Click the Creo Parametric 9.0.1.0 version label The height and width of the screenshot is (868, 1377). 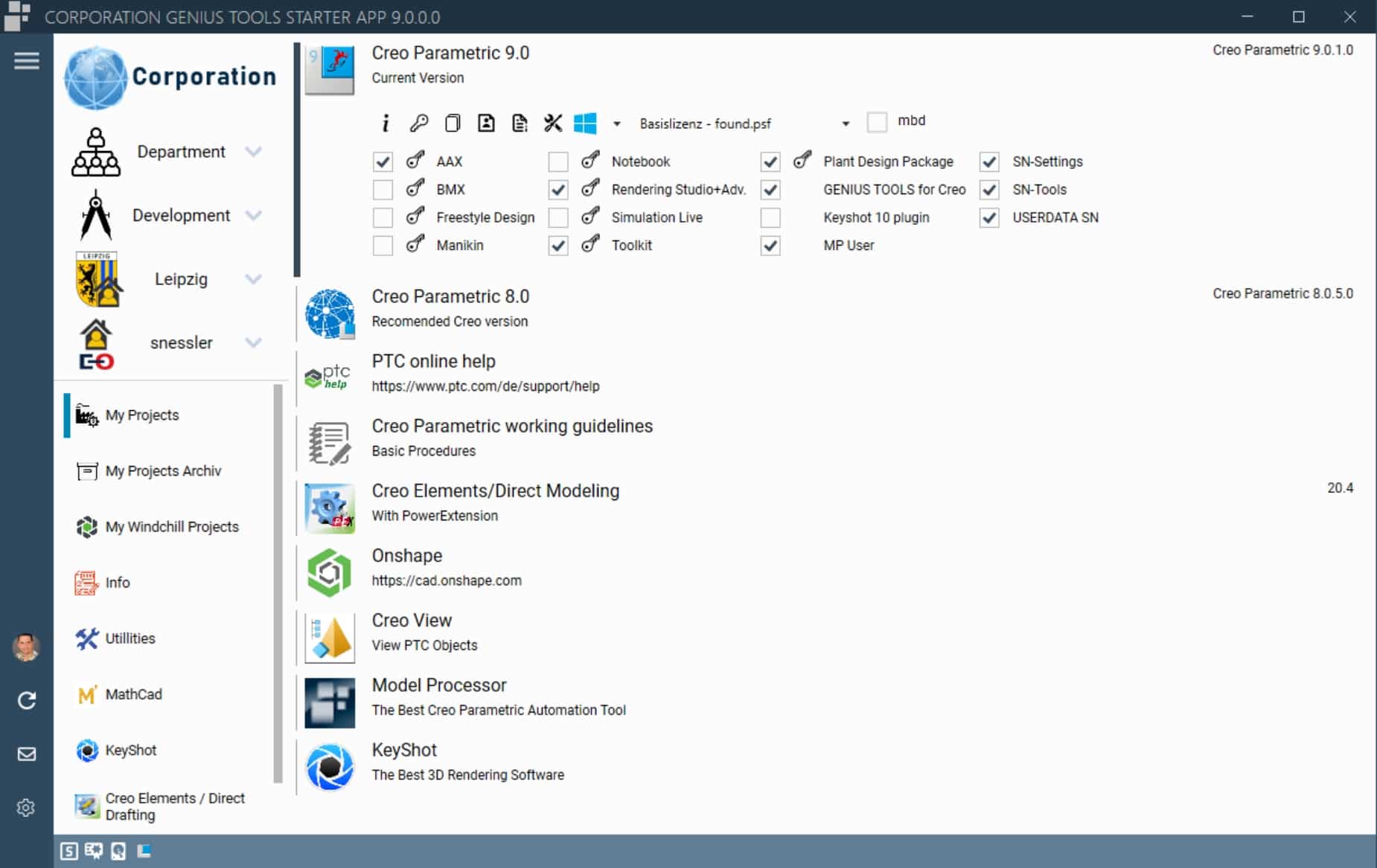tap(1282, 50)
